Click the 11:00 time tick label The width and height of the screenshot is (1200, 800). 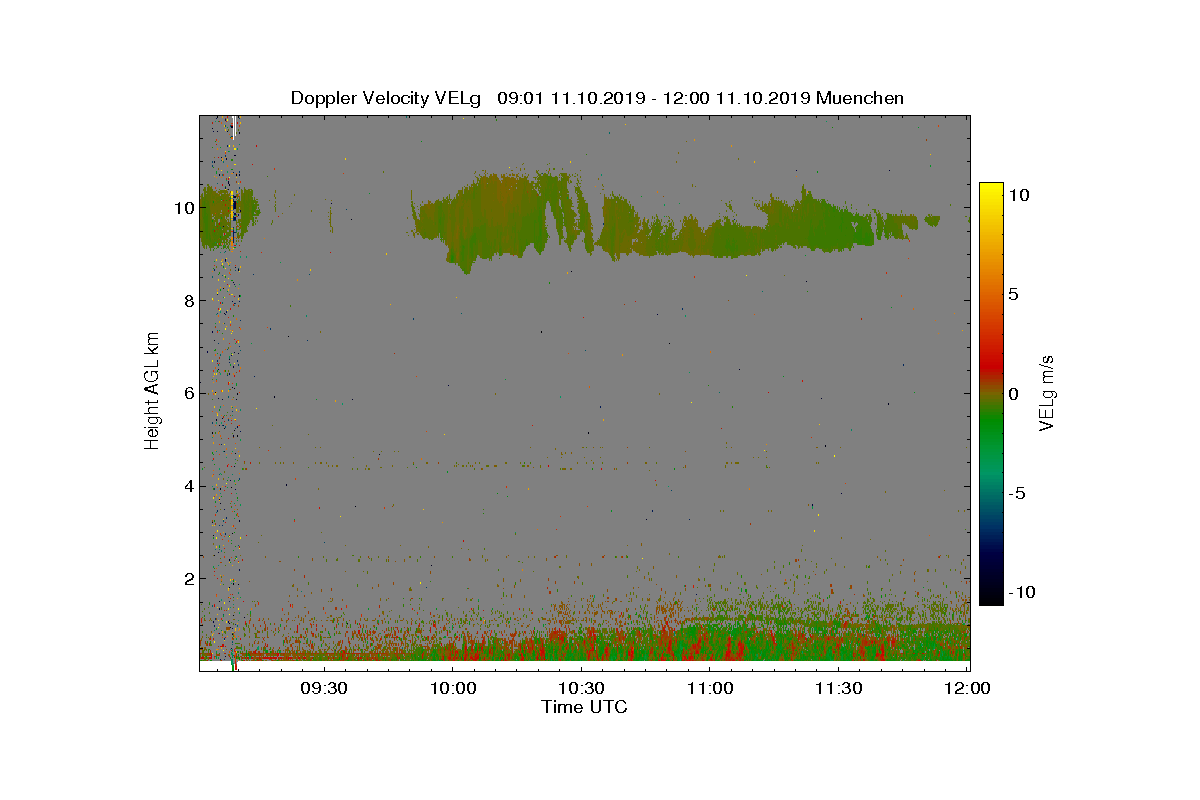(x=710, y=688)
